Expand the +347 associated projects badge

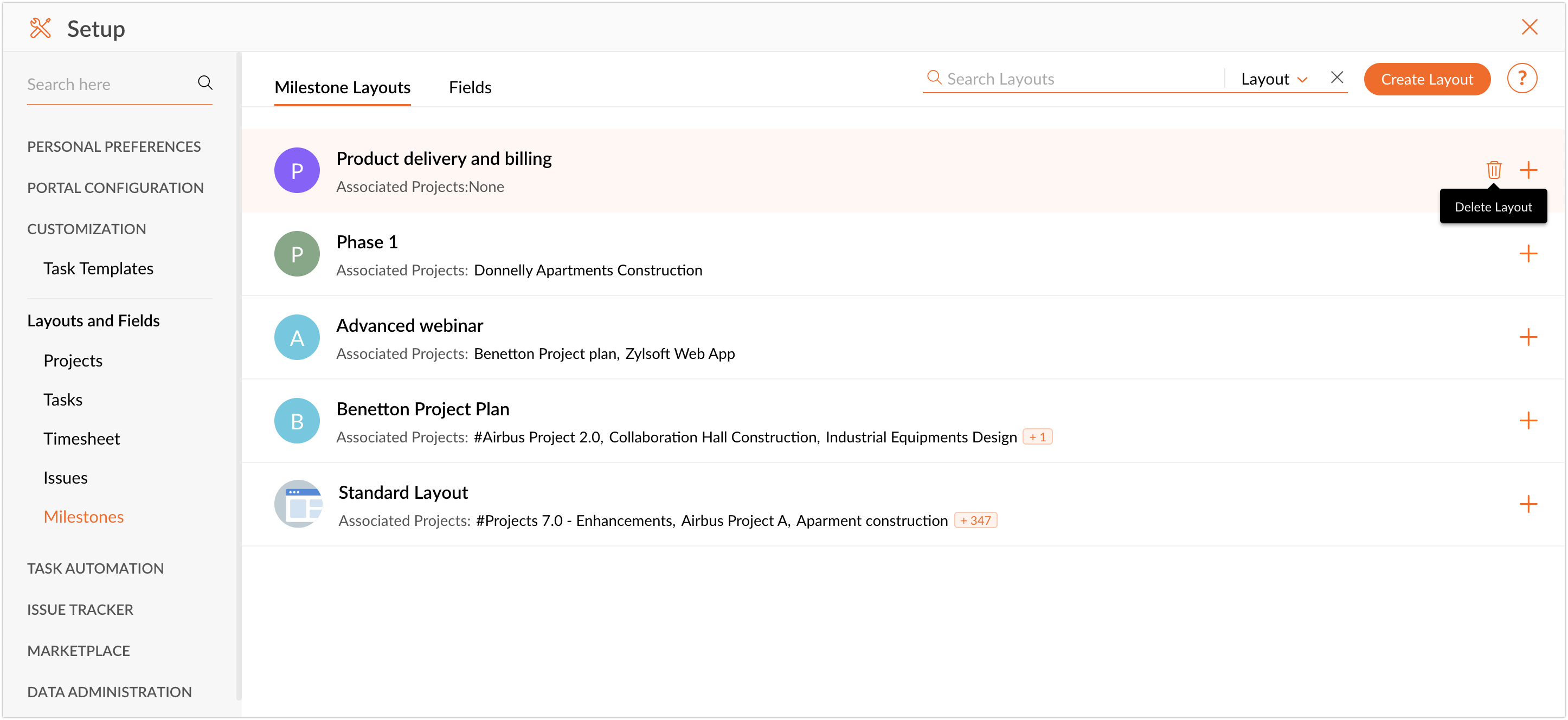975,520
